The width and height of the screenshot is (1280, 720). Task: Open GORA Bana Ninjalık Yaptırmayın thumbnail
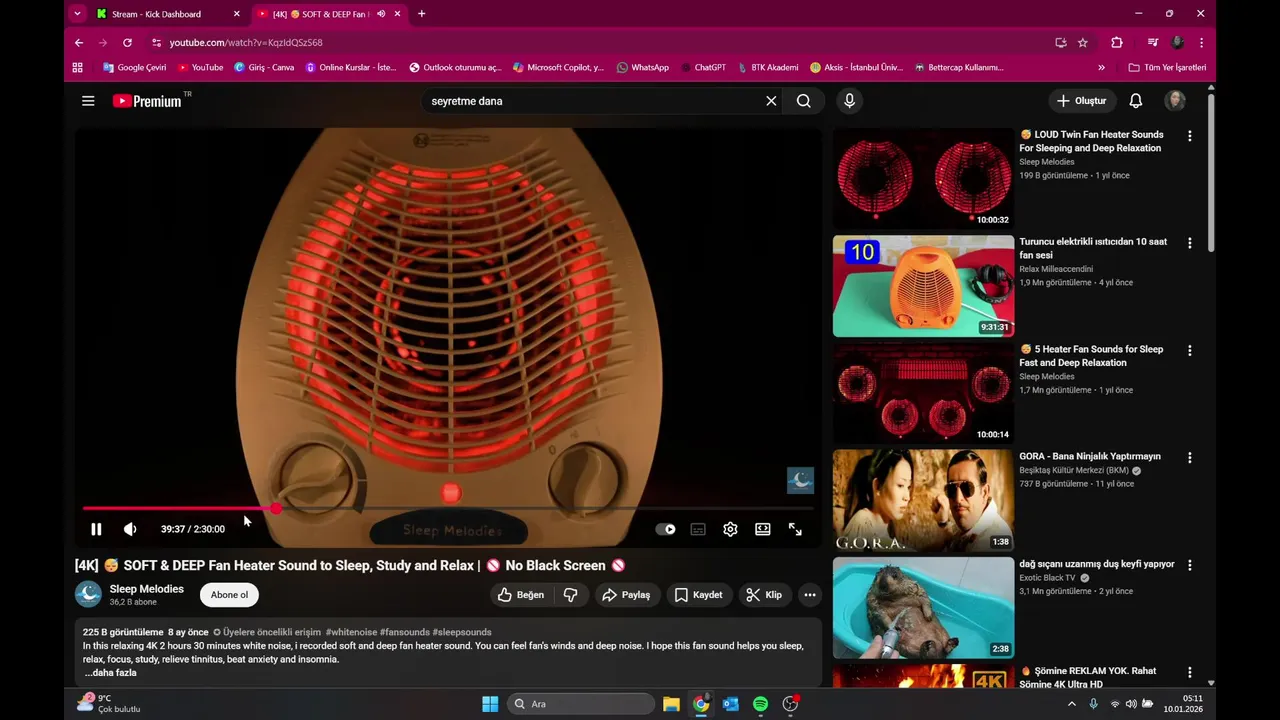(x=923, y=500)
